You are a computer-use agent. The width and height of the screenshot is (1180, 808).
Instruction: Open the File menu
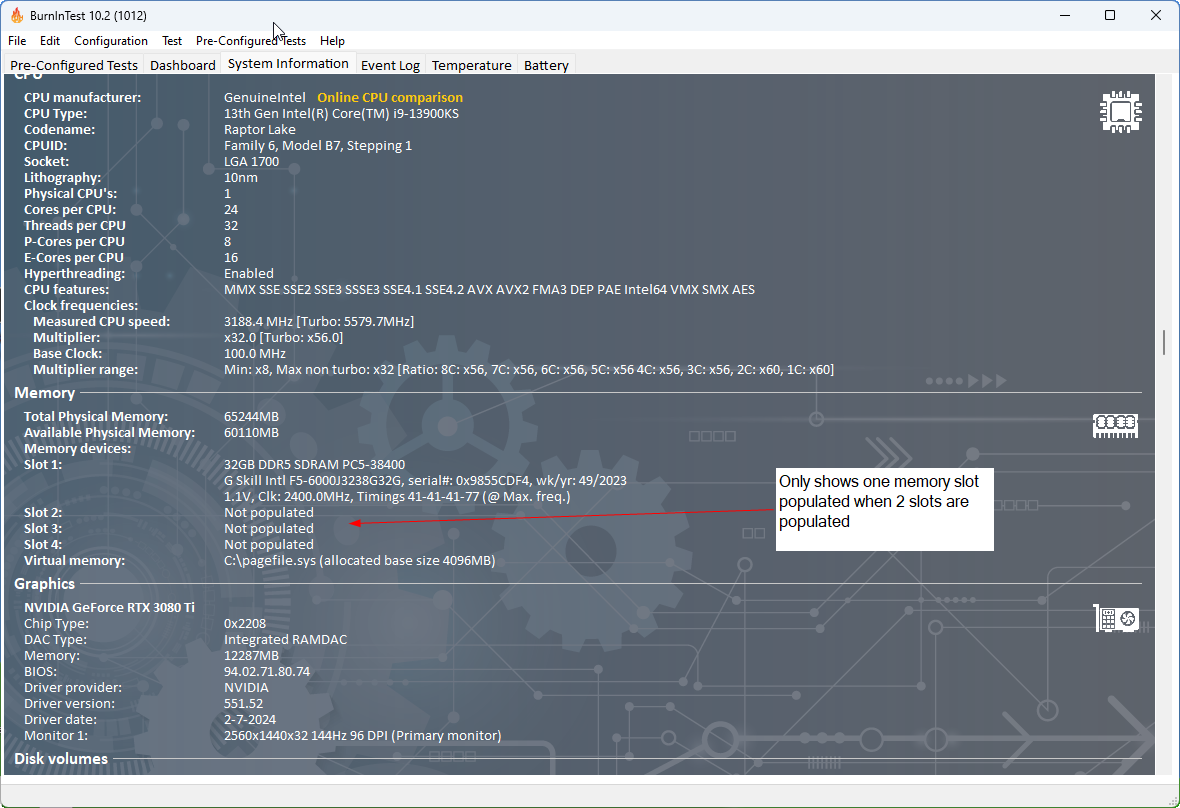pyautogui.click(x=17, y=41)
